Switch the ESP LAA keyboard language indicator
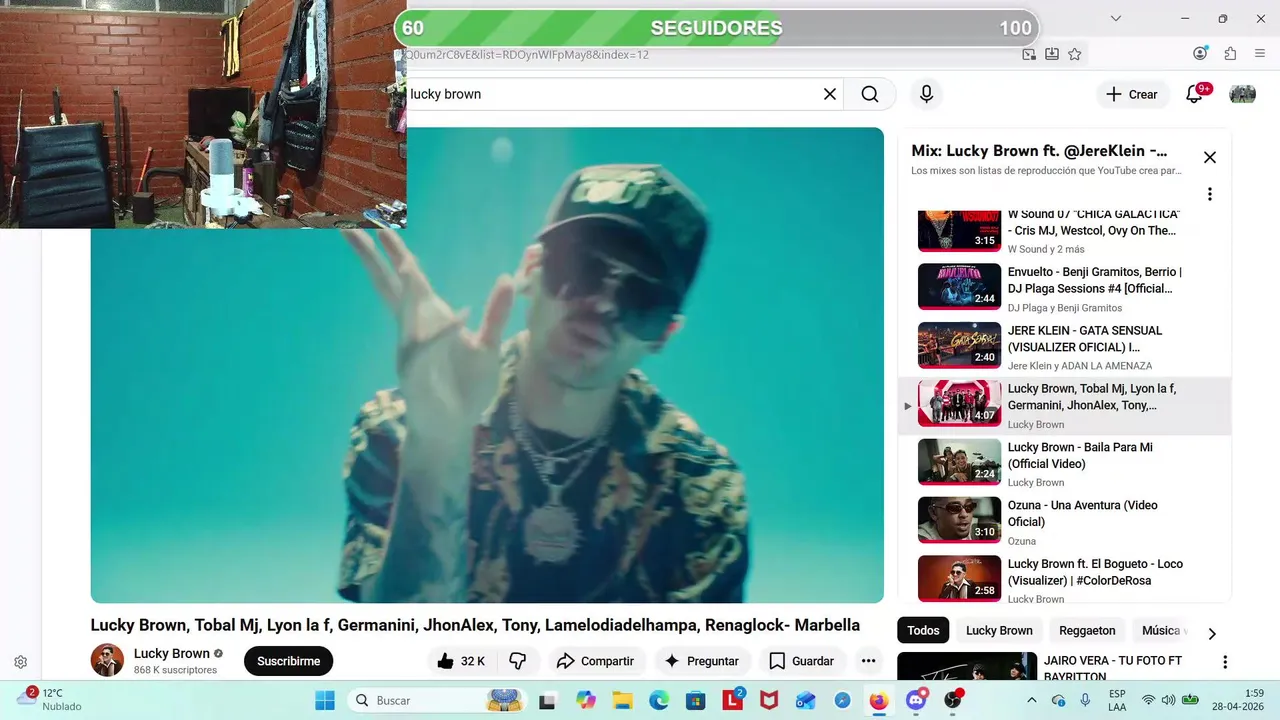 point(1117,700)
